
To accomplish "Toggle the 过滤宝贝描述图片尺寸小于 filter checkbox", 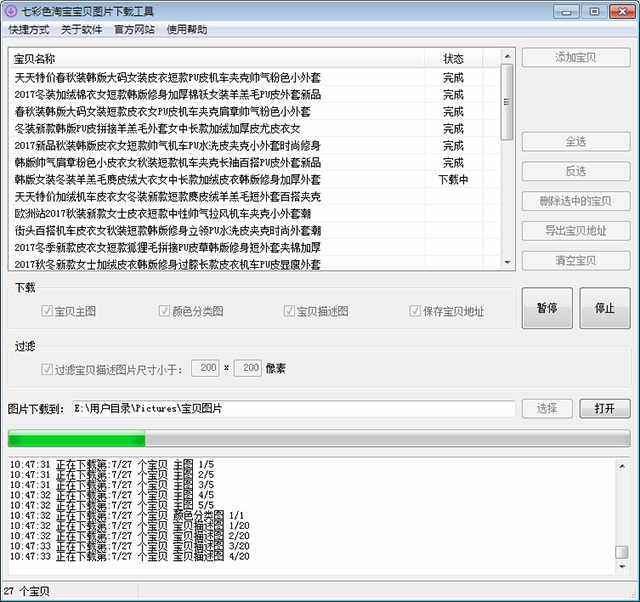I will click(47, 369).
